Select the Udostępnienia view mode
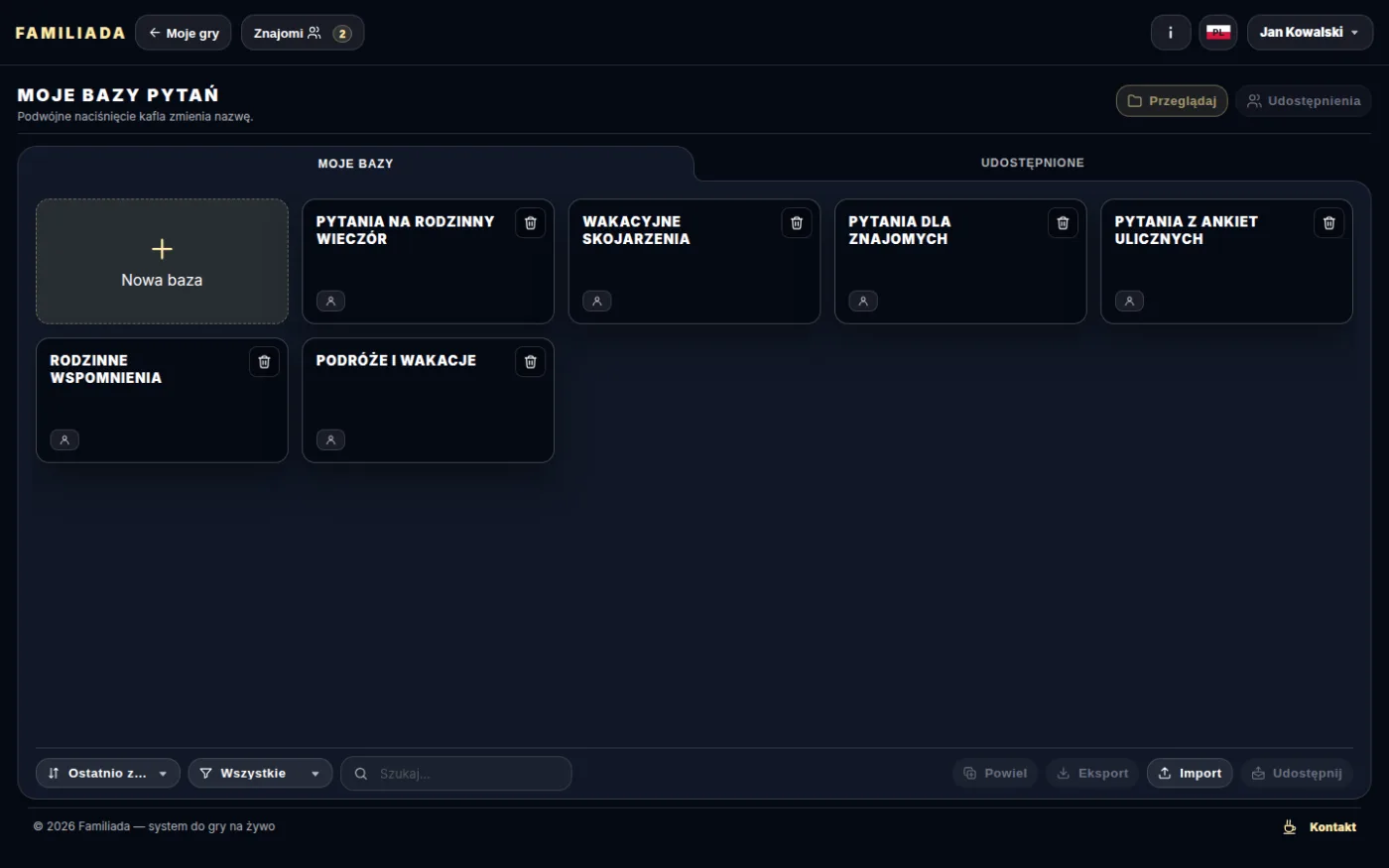The image size is (1389, 868). tap(1304, 101)
